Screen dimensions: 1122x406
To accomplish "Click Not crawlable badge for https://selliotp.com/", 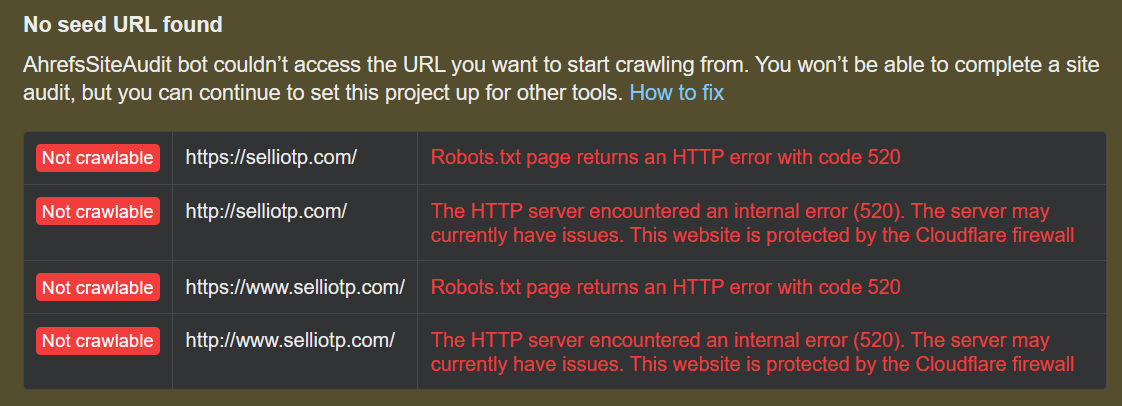I will [x=98, y=158].
